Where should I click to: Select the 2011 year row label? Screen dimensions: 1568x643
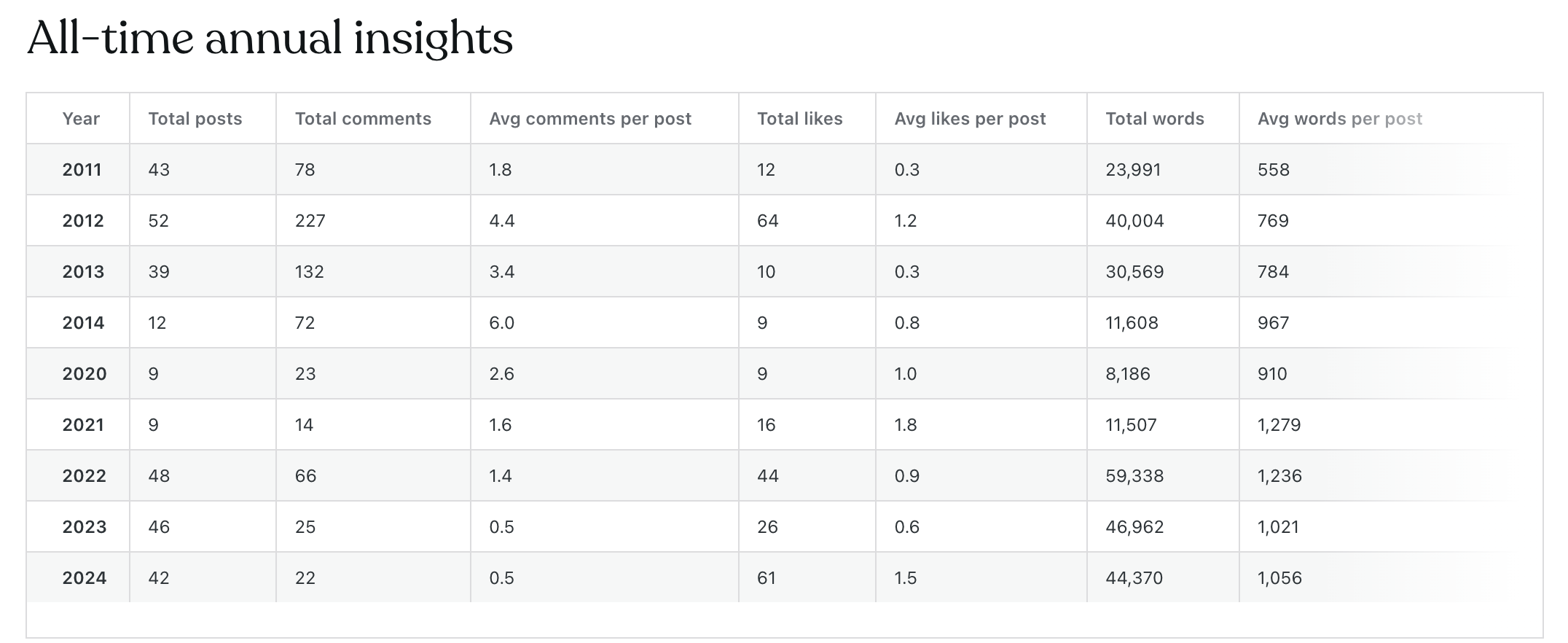[x=82, y=170]
